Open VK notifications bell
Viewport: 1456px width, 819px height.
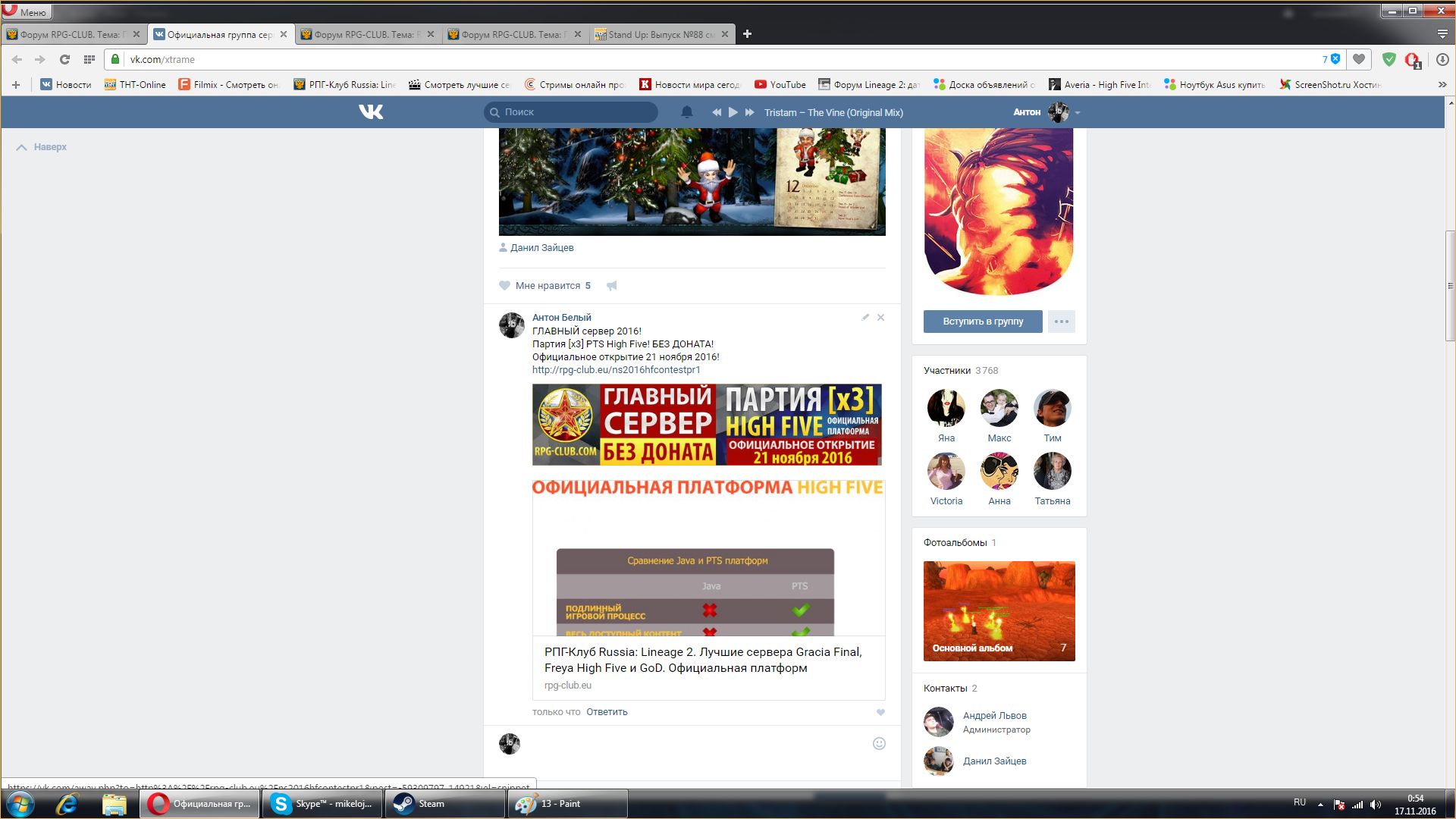pos(687,112)
